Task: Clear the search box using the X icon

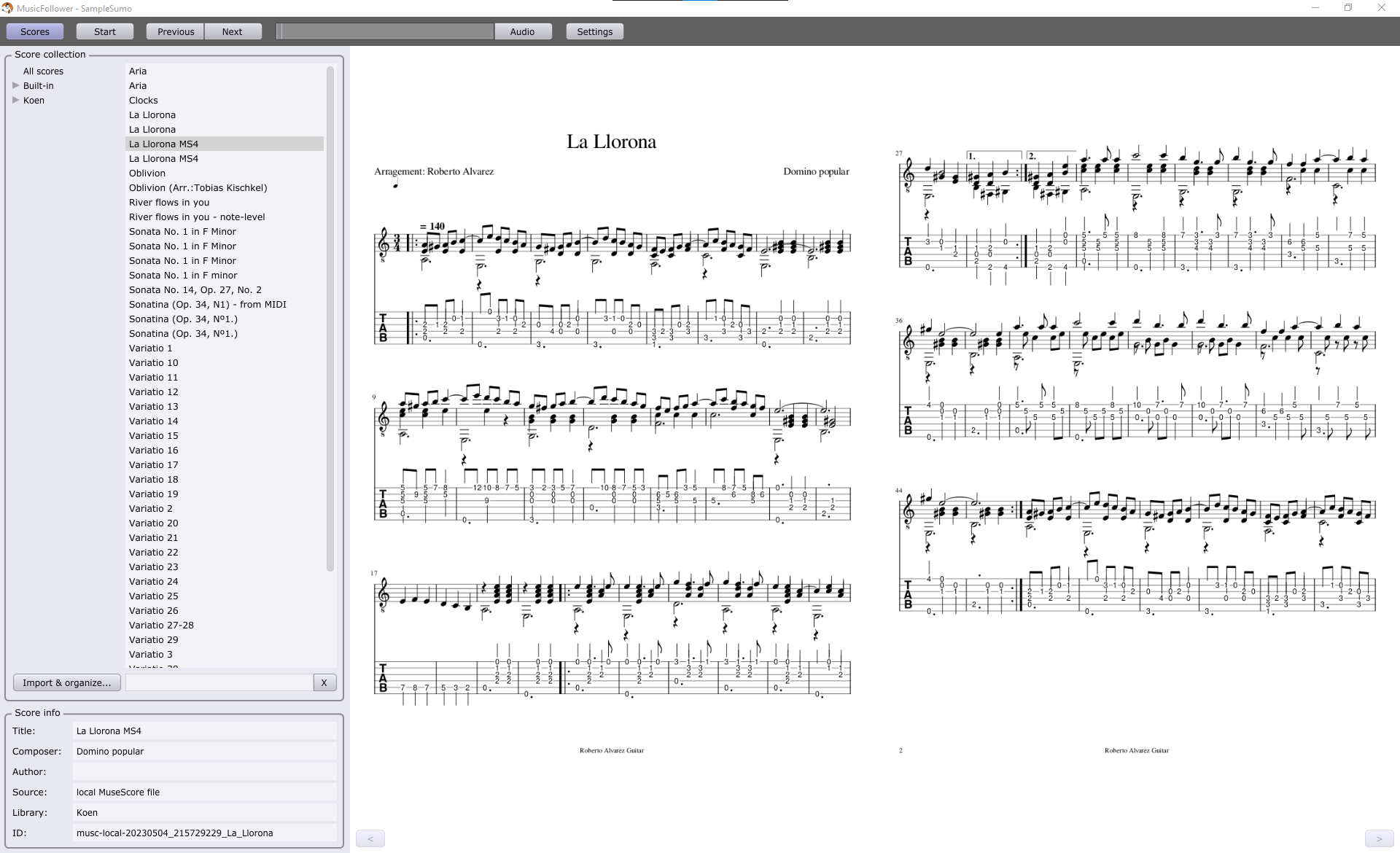Action: pyautogui.click(x=324, y=682)
